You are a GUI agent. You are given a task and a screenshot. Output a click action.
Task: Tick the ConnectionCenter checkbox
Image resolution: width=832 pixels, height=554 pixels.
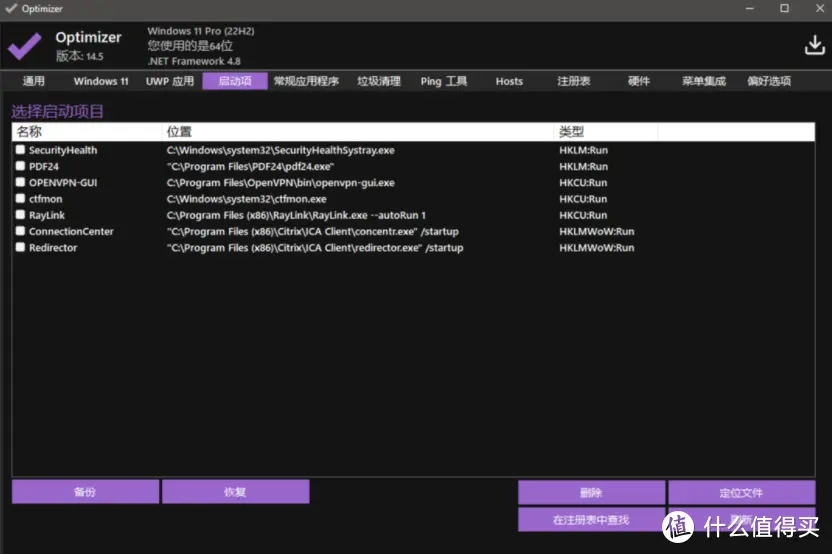(20, 231)
